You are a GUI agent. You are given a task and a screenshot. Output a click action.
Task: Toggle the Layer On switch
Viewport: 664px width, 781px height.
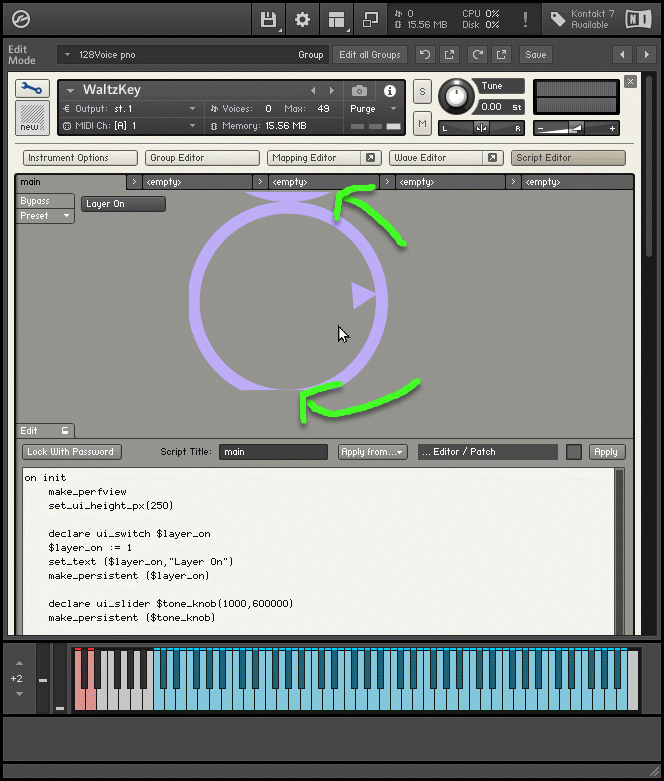coord(123,204)
